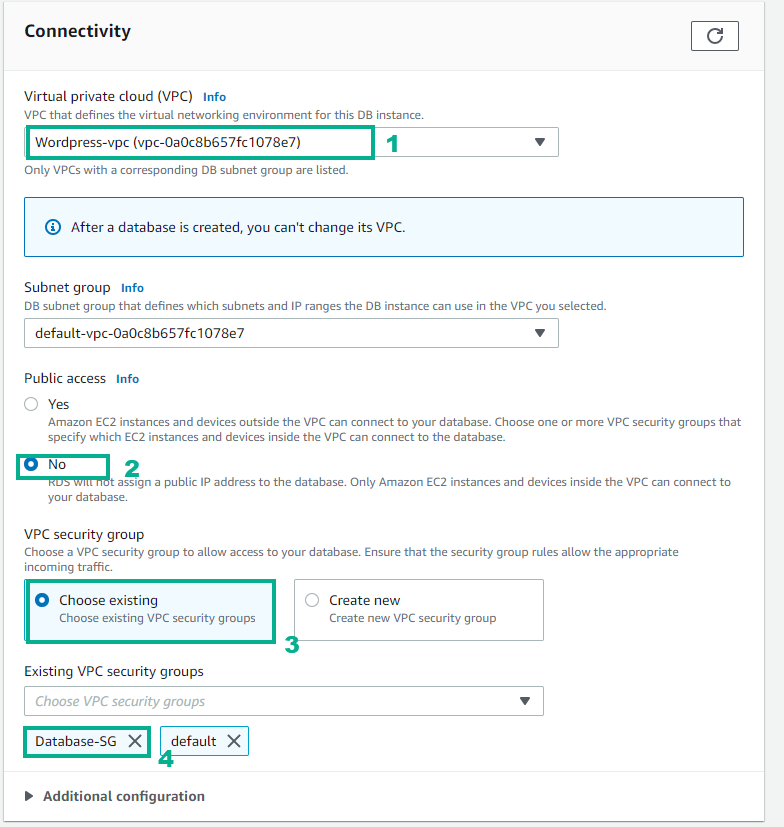Click the Wordpress-vpc selected value
The height and width of the screenshot is (827, 784).
168,142
